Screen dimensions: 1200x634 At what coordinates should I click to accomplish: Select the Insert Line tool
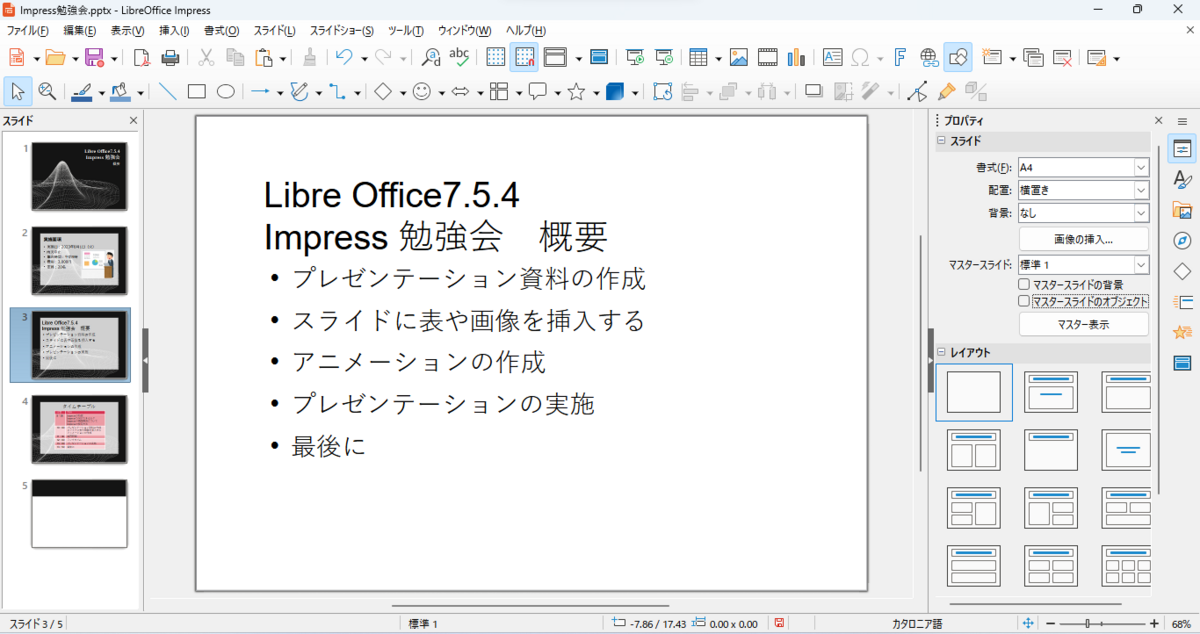click(167, 91)
